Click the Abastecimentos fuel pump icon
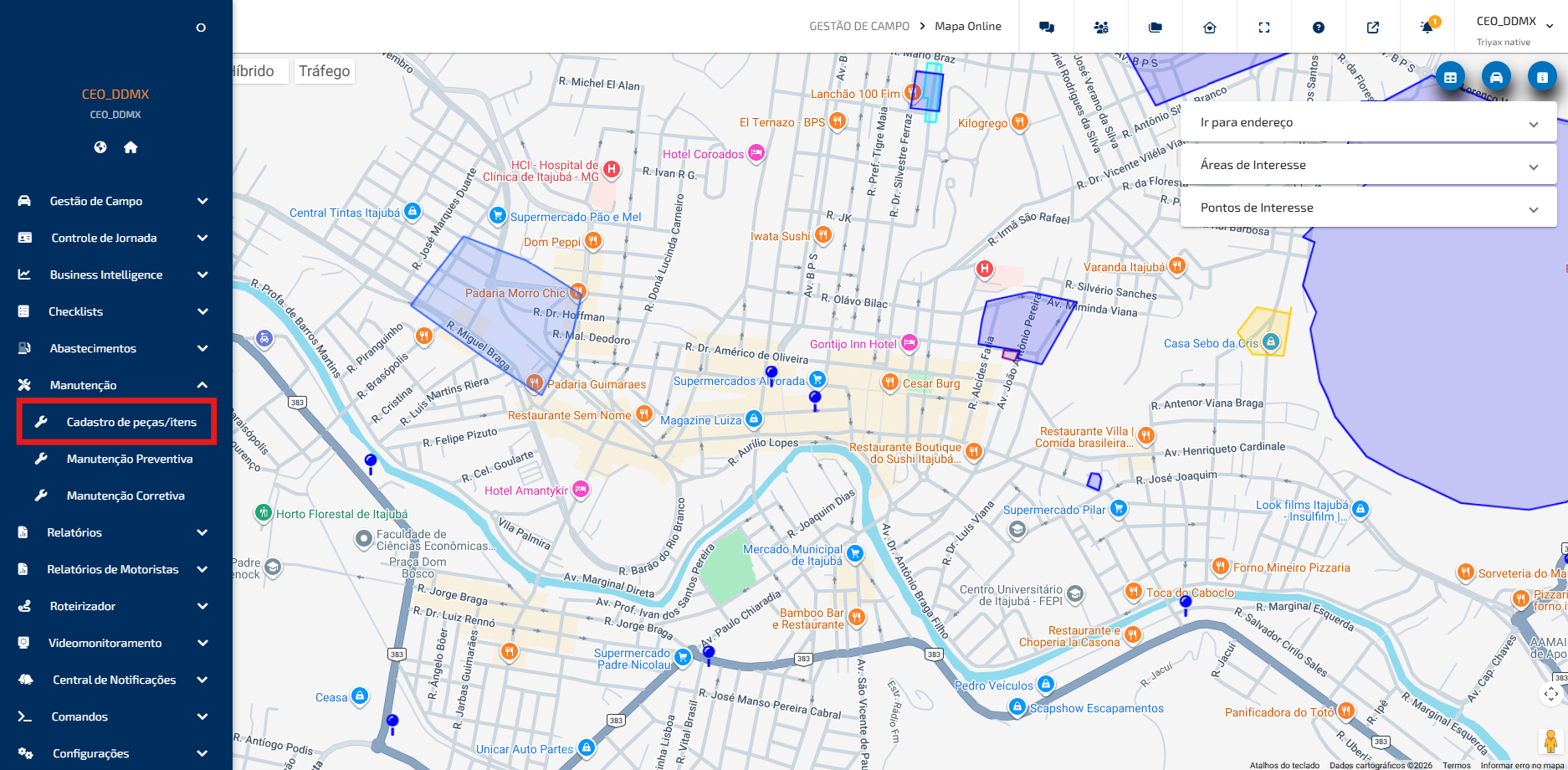Screen dimensions: 1568x770 (24, 348)
